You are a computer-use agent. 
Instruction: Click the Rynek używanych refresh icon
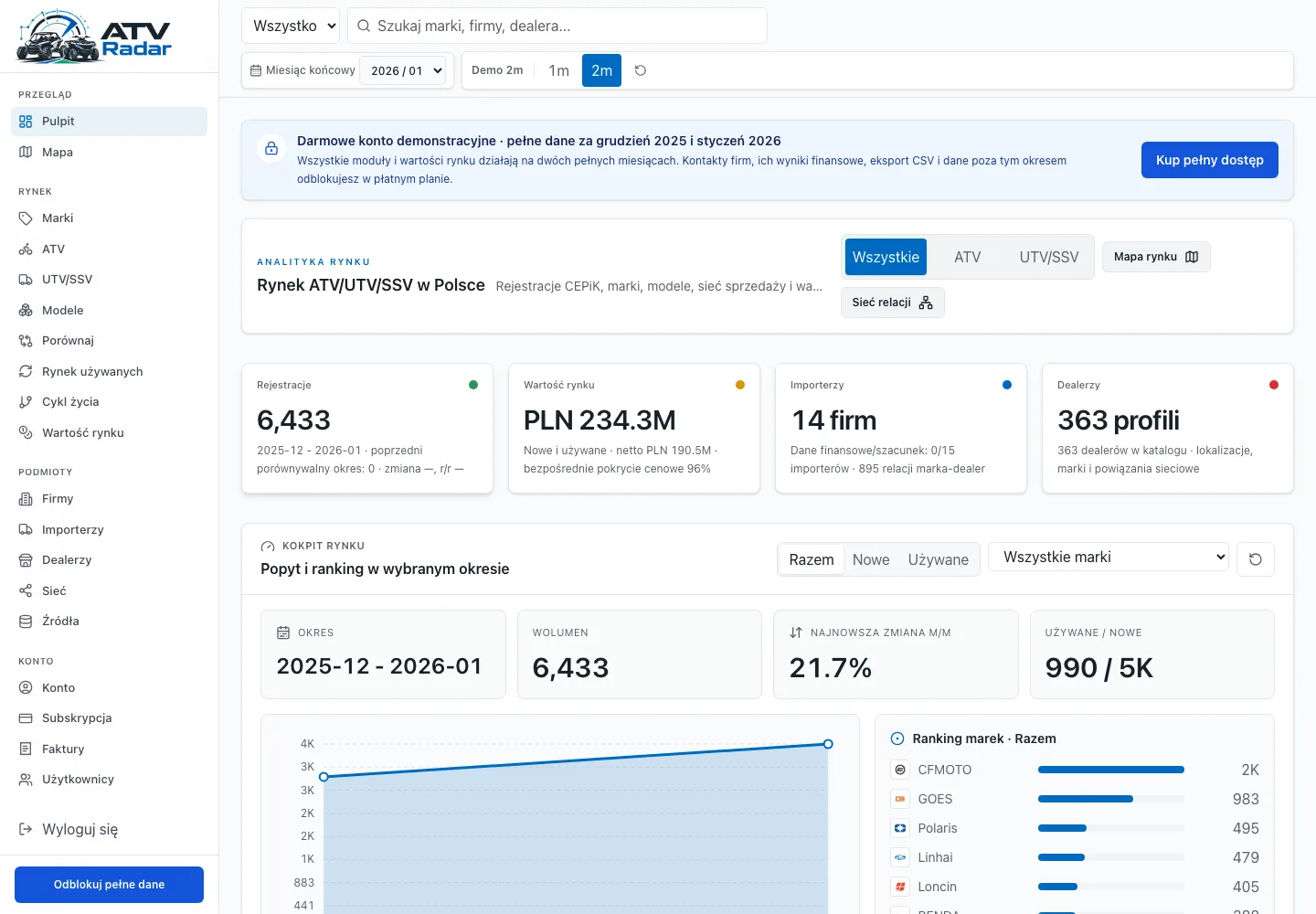[x=26, y=372]
